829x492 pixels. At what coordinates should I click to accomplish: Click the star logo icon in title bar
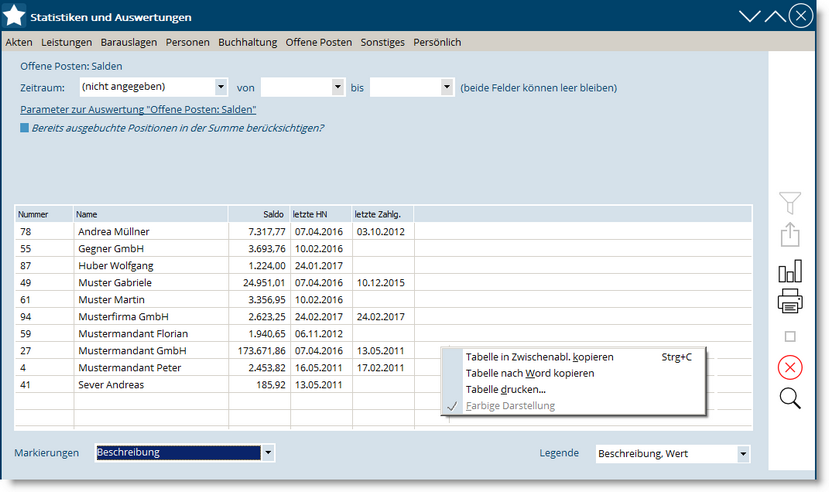click(14, 15)
